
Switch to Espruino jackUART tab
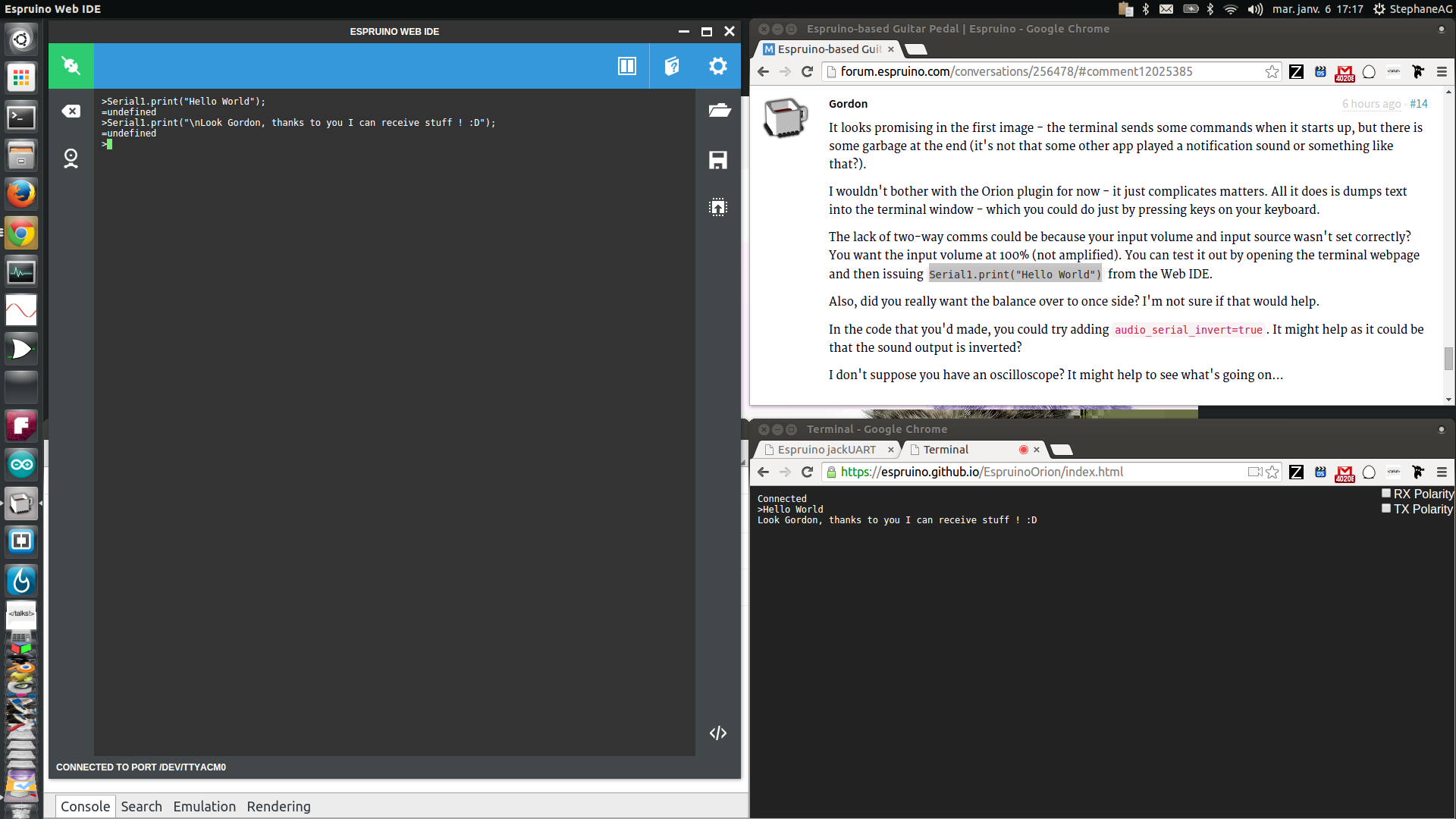pyautogui.click(x=826, y=450)
